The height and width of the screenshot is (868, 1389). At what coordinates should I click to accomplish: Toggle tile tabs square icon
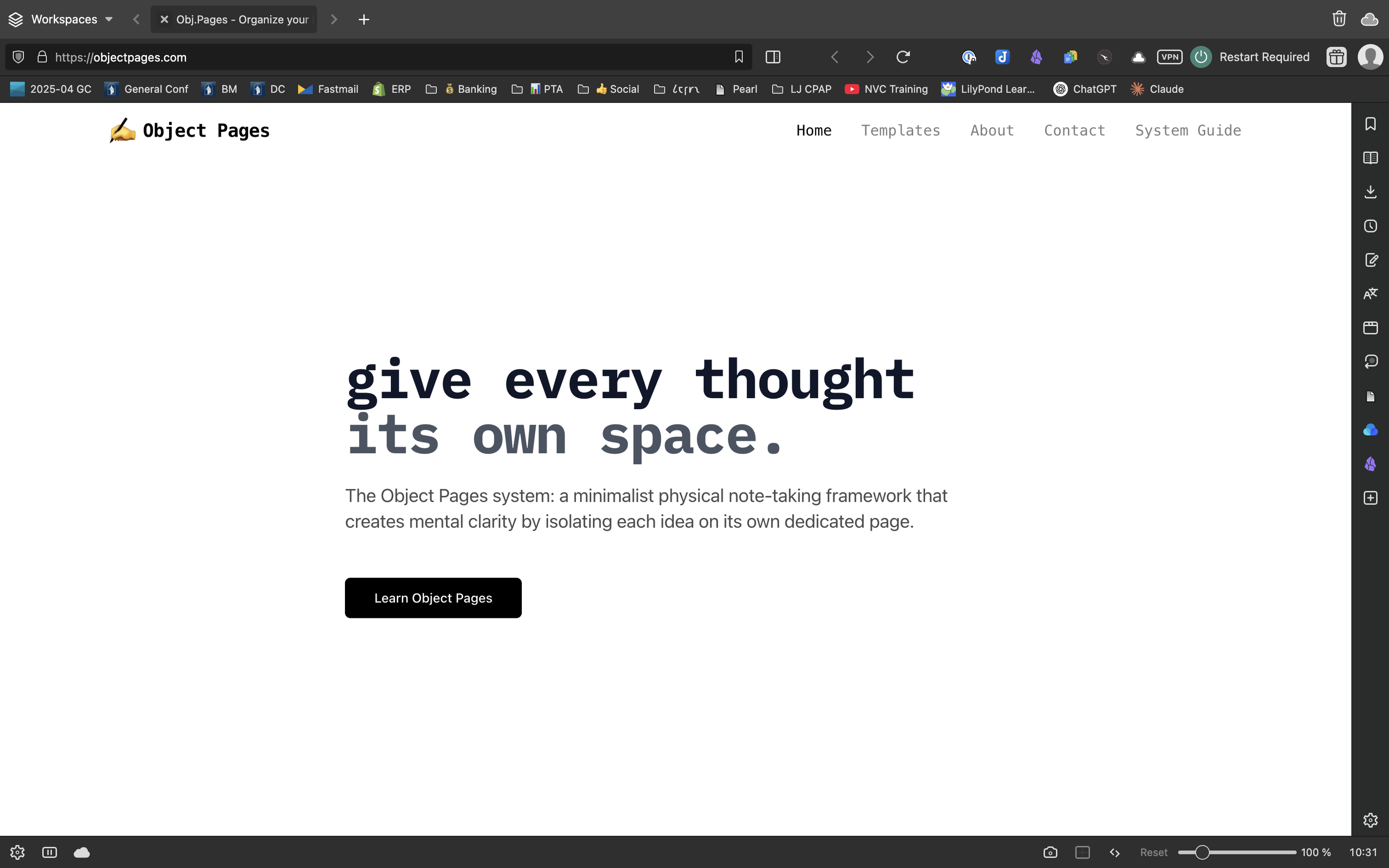click(1082, 852)
